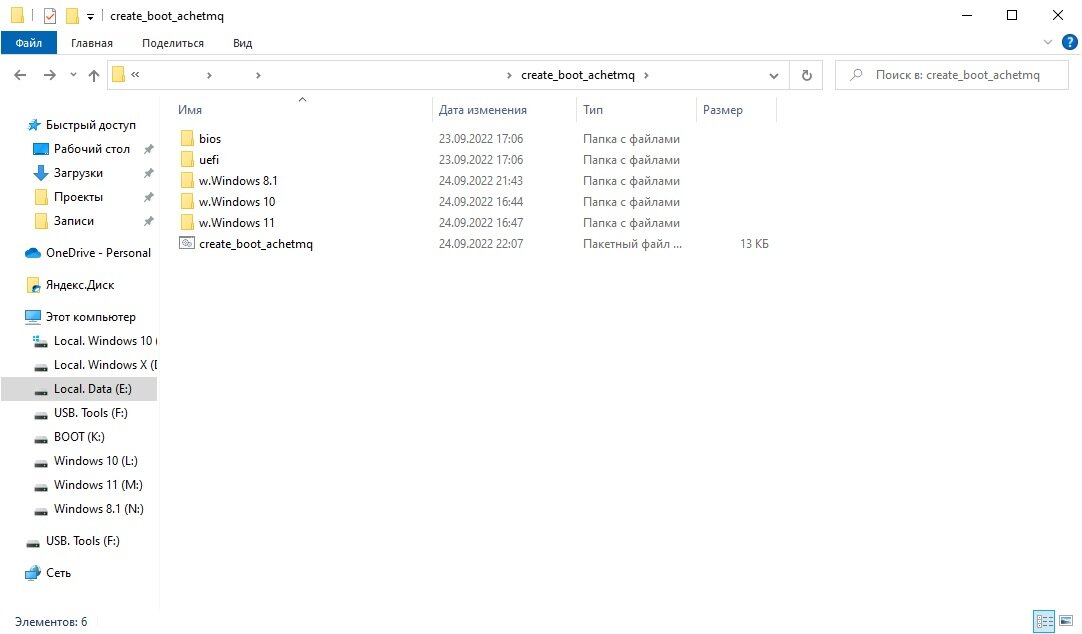This screenshot has width=1082, height=634.
Task: Click the New folder icon in title bar
Action: [x=72, y=15]
